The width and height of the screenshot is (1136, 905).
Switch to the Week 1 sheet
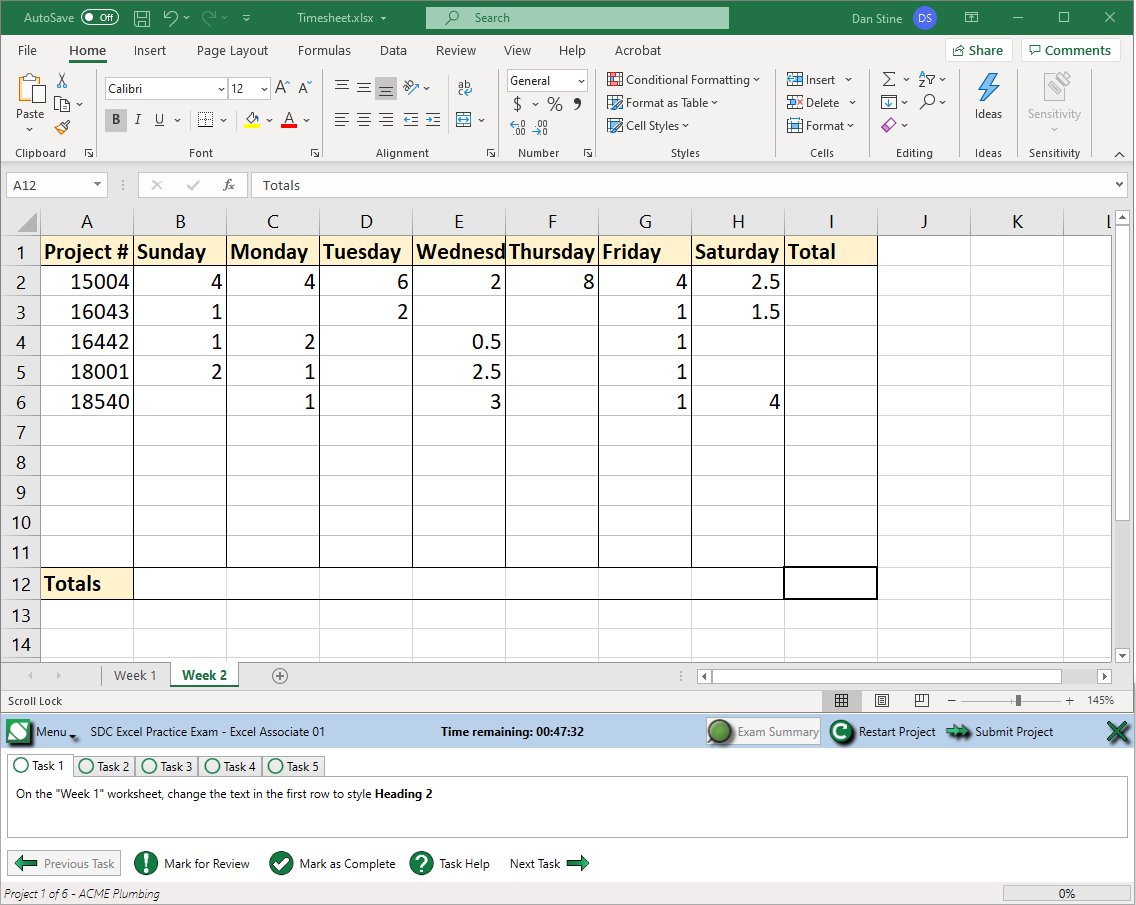136,675
